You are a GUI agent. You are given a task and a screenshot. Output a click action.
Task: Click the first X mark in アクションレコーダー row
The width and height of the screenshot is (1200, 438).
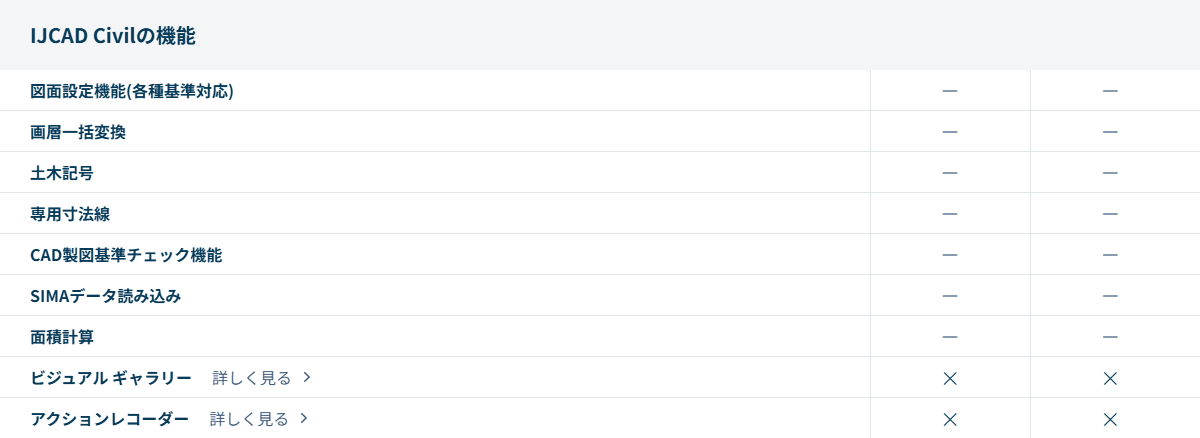(950, 419)
